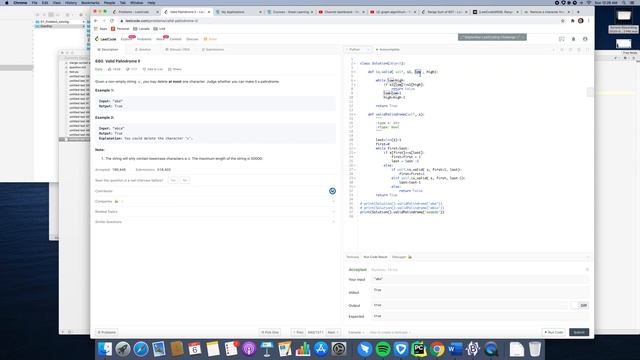Open the Store link in navigation
The height and width of the screenshot is (360, 640).
[x=211, y=39]
